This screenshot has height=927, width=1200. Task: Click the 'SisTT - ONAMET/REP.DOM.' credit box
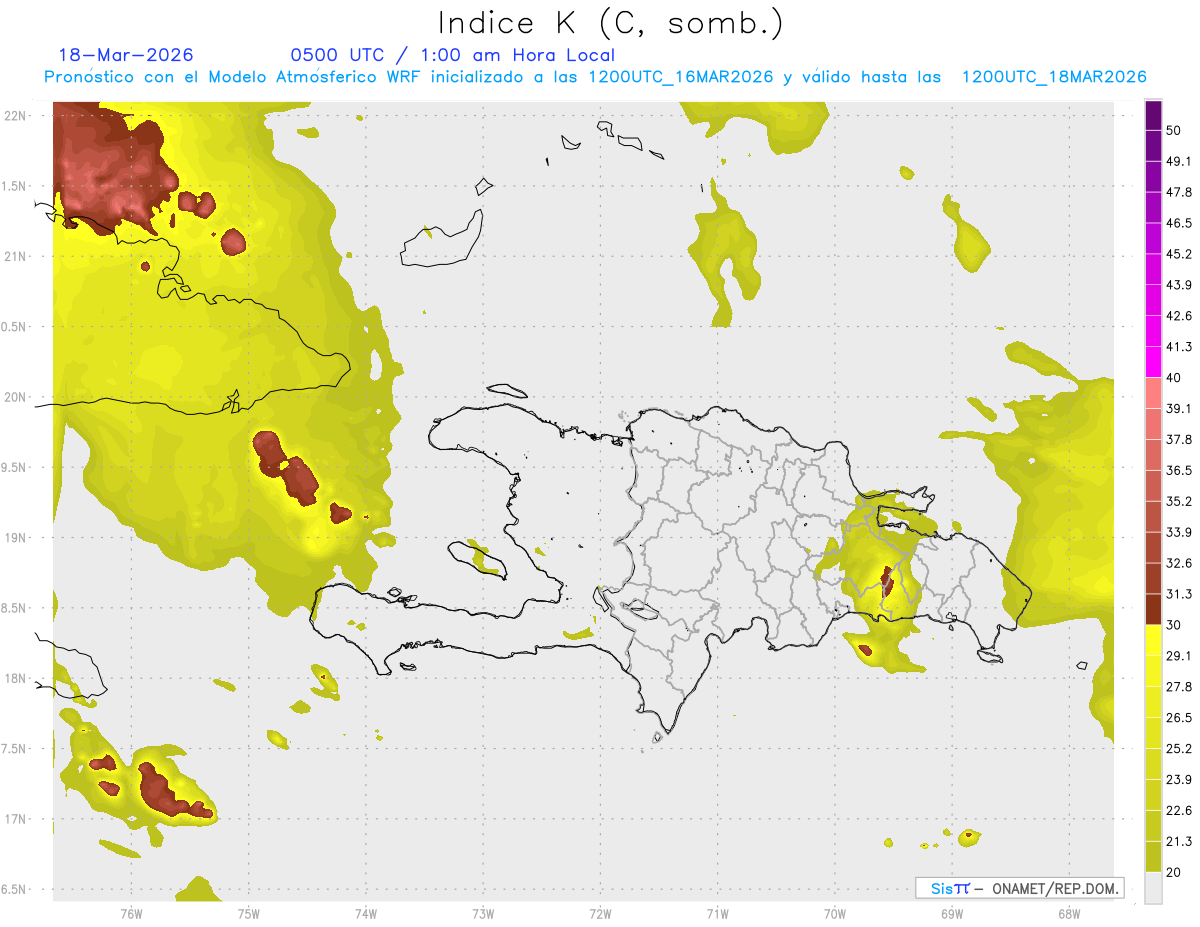click(x=1019, y=888)
